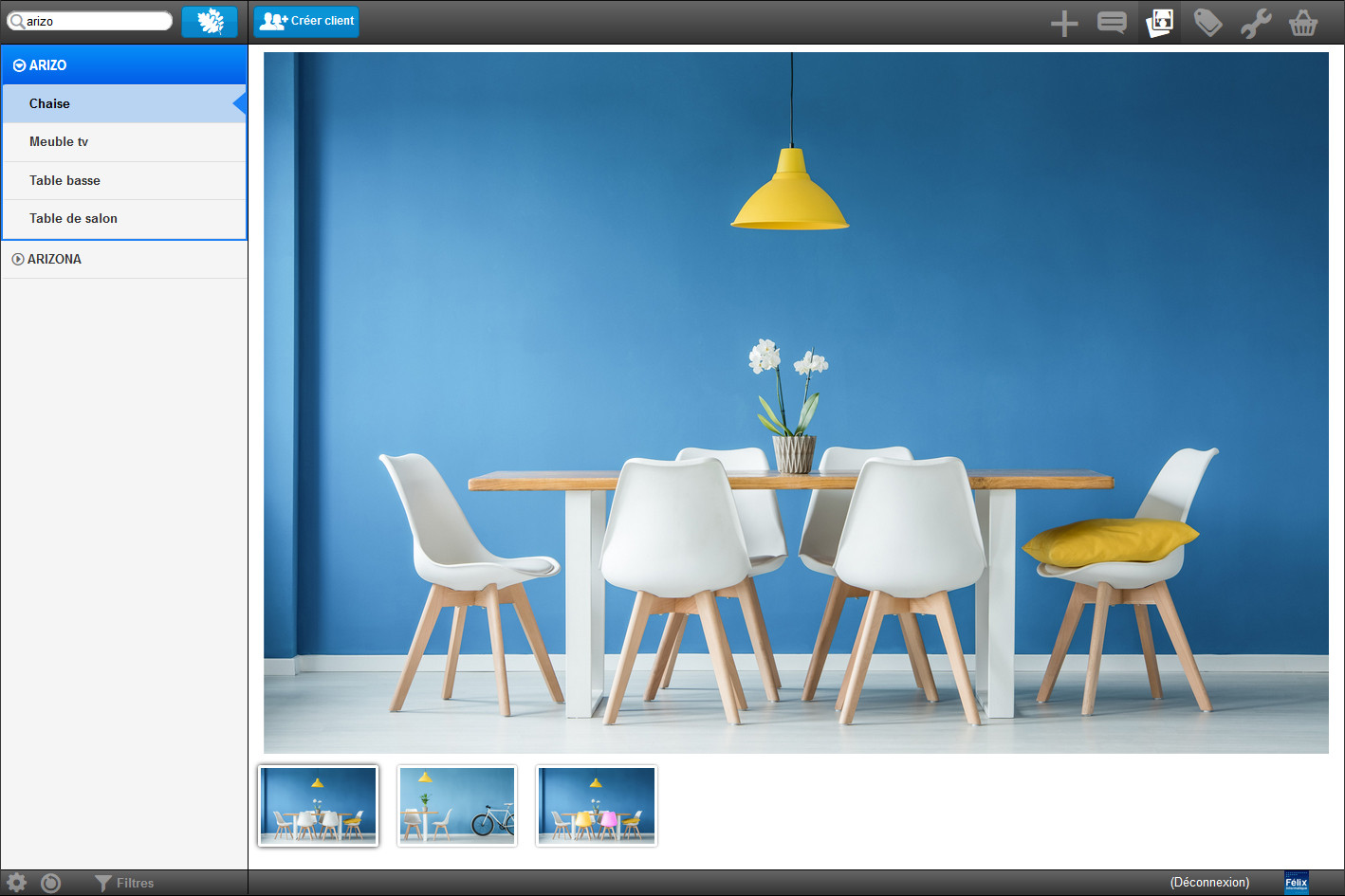This screenshot has height=896, width=1345.
Task: Open settings gear in bottom bar
Action: (17, 883)
